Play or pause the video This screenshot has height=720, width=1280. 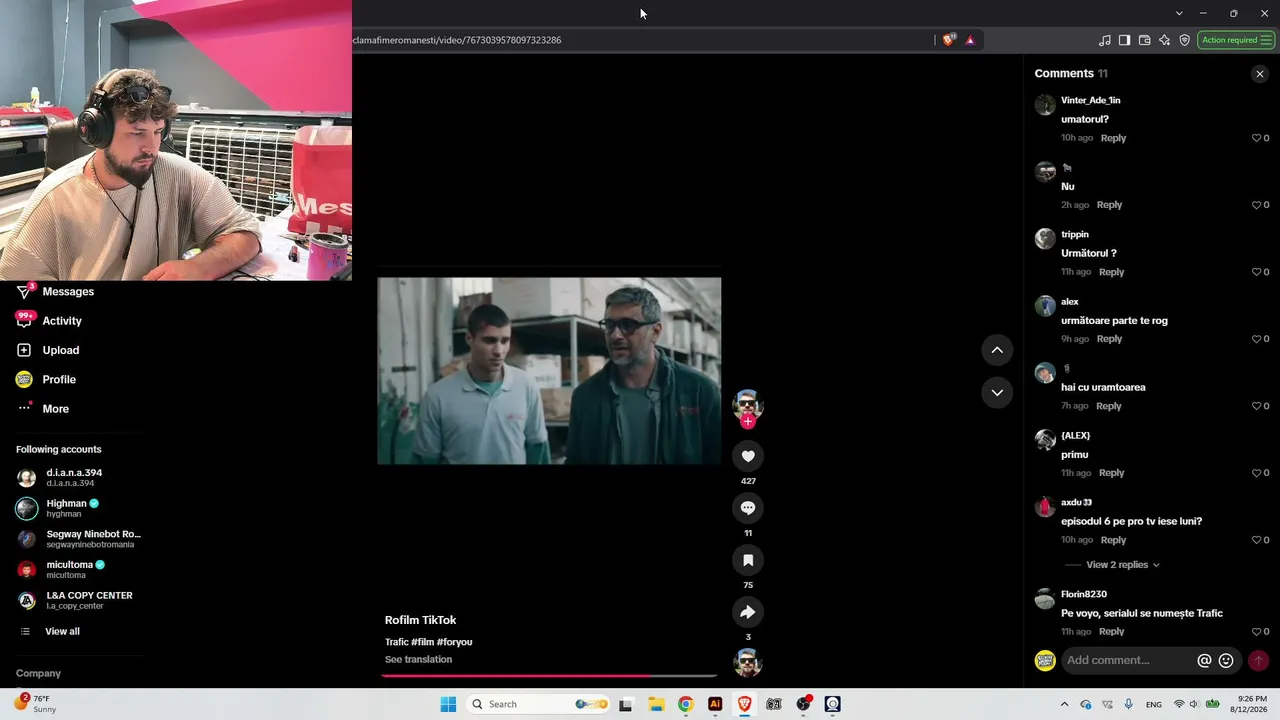pyautogui.click(x=549, y=371)
